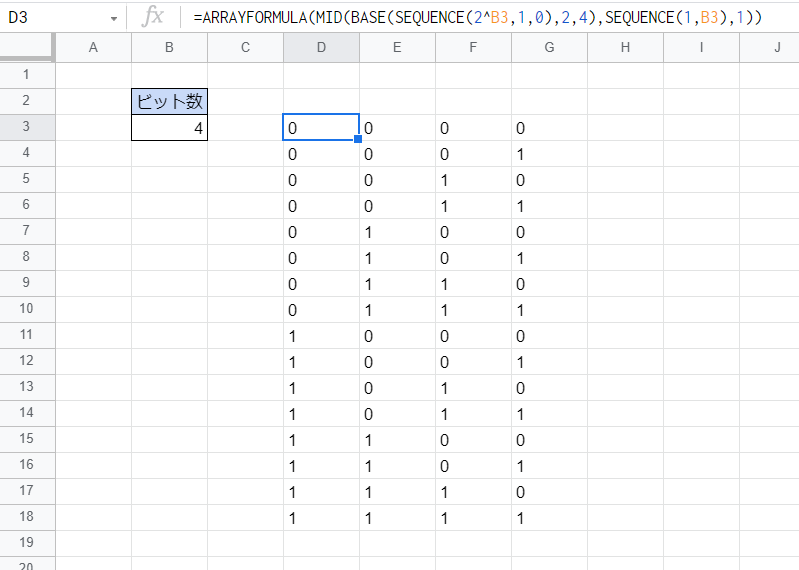Screen dimensions: 799x570
Task: Click cell E9 containing 1
Action: [x=397, y=283]
